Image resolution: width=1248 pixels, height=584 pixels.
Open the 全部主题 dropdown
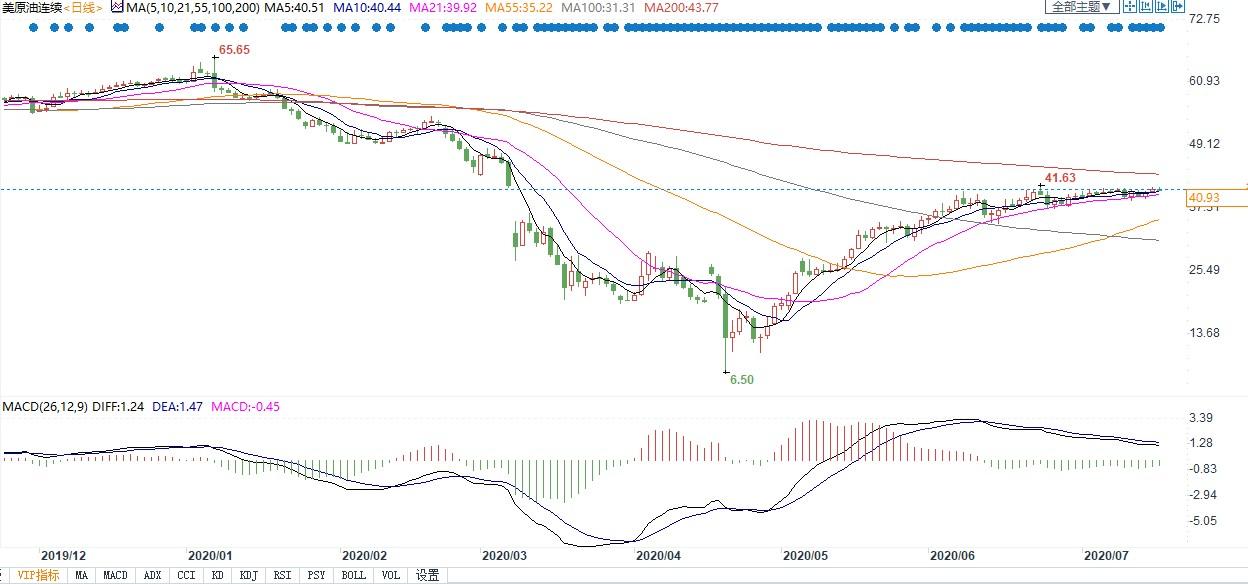tap(1080, 7)
